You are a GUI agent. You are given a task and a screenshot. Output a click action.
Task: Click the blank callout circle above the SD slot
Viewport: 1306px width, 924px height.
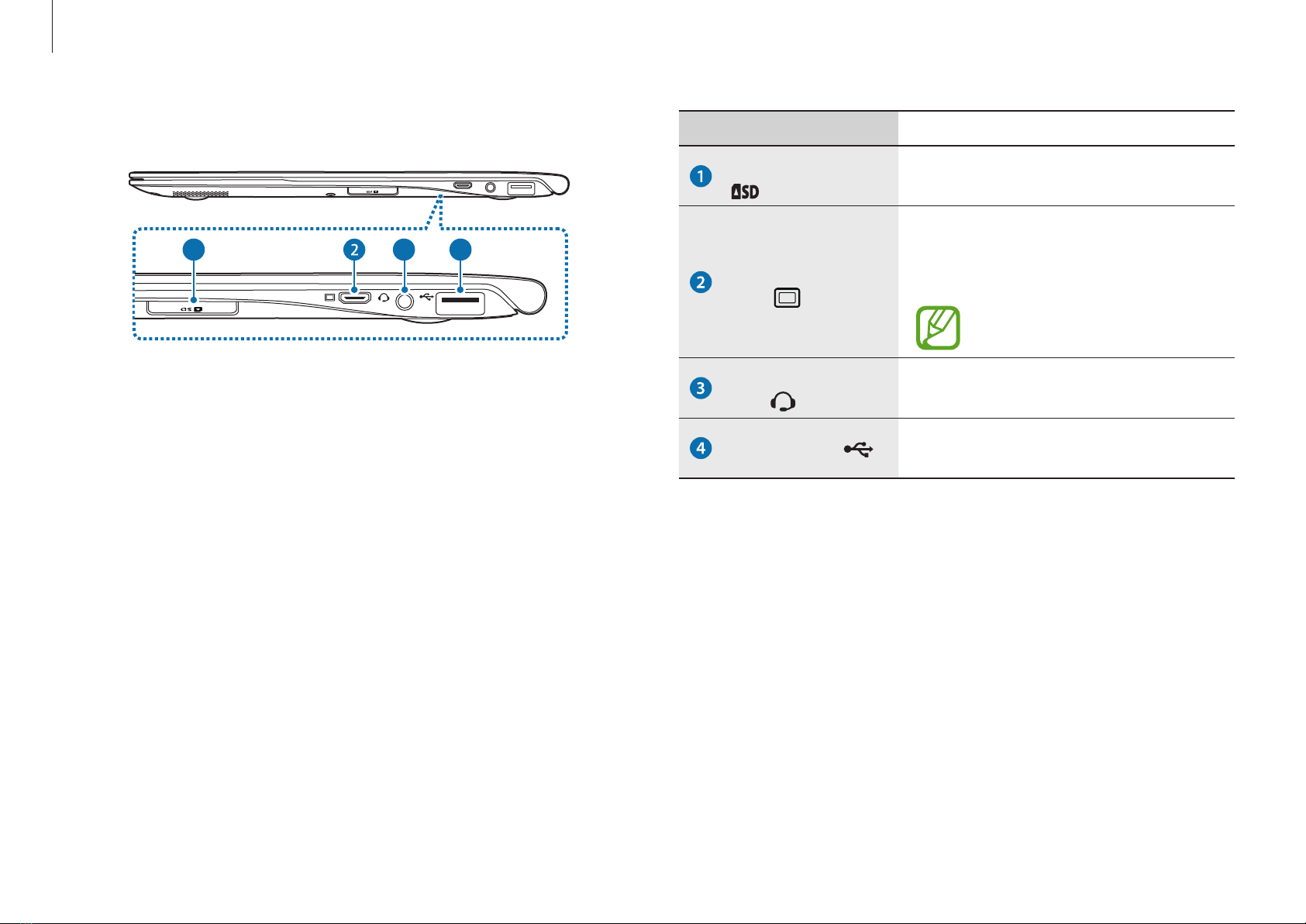click(194, 250)
